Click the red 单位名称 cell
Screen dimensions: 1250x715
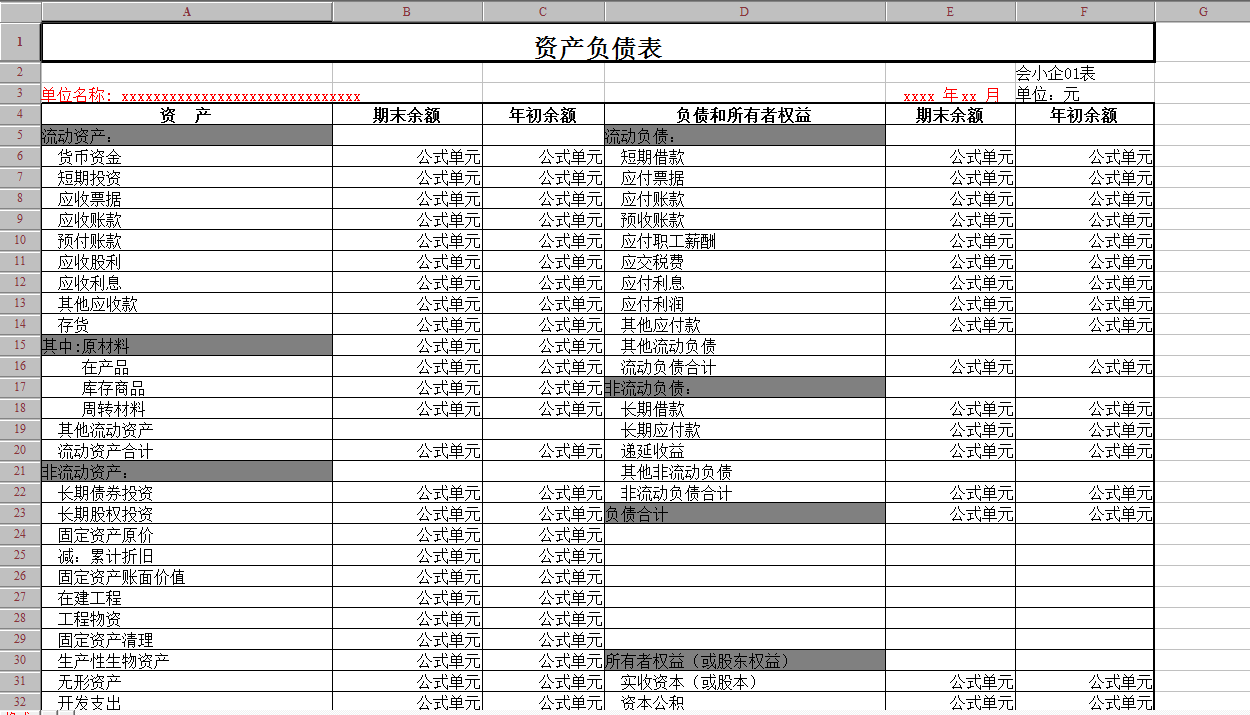(200, 95)
